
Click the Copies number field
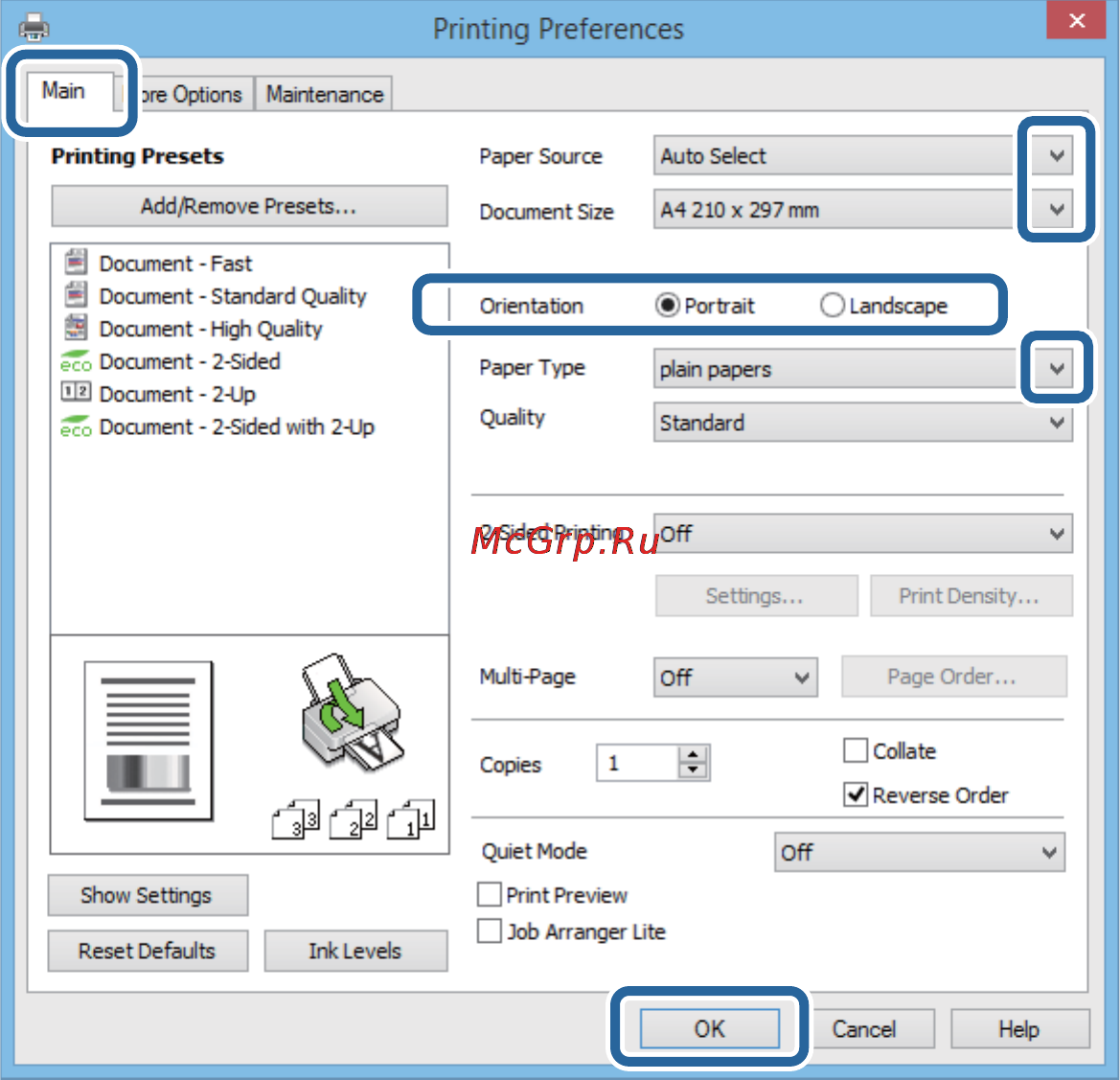(637, 763)
